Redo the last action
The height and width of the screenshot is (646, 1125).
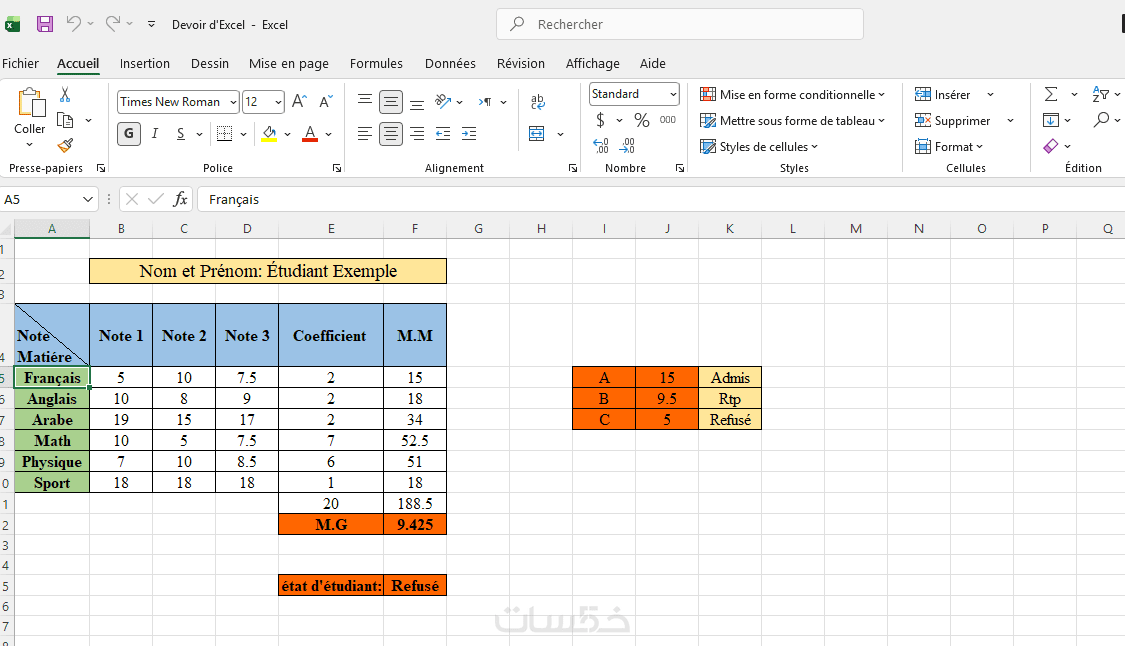coord(113,24)
